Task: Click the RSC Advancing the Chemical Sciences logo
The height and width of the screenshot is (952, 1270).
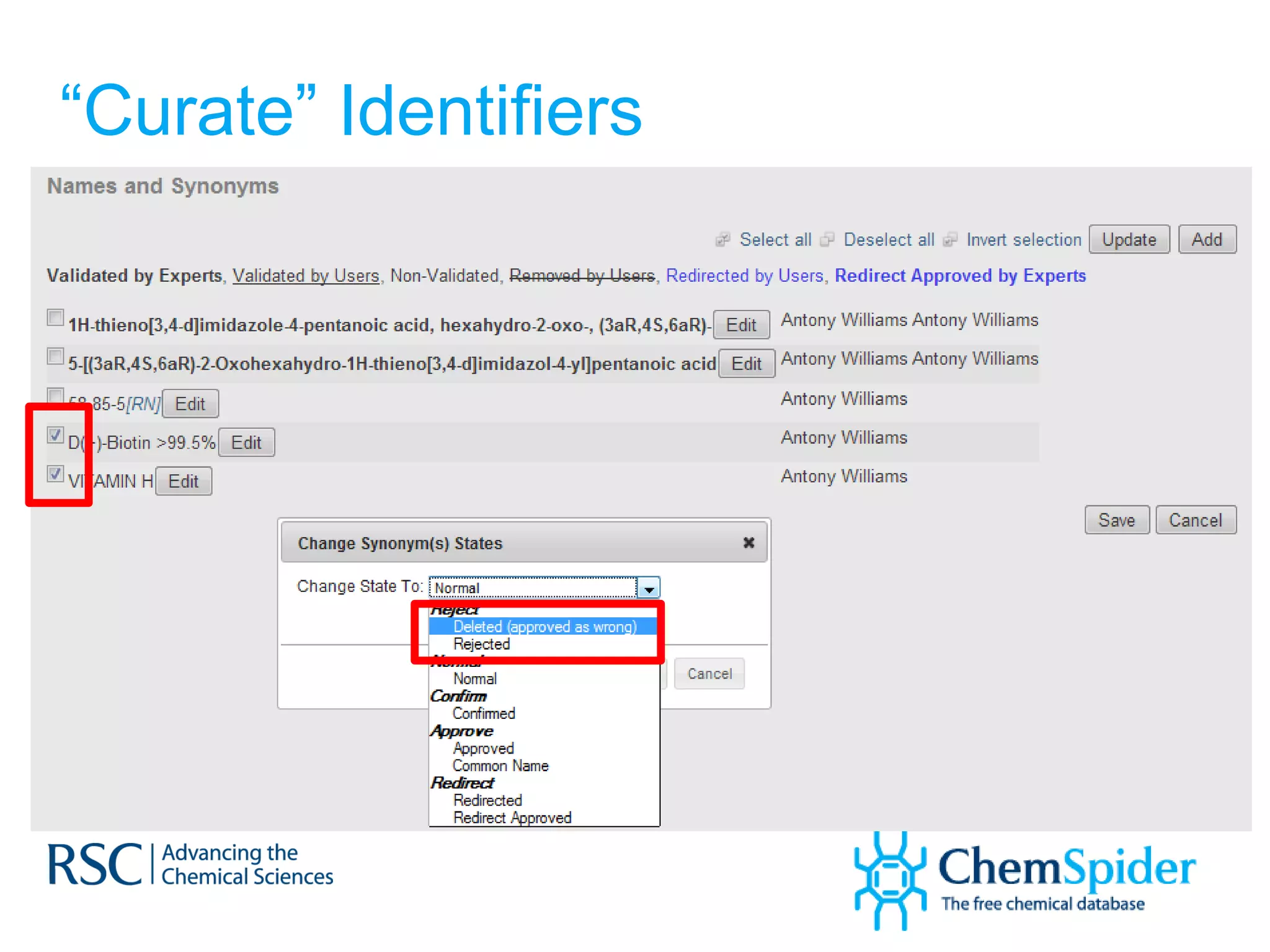Action: 191,864
